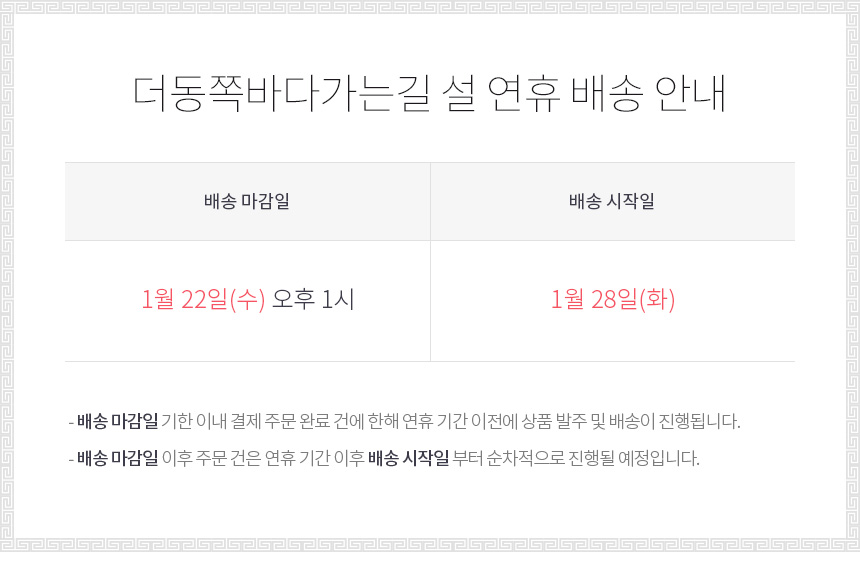Click bold 배송 마감일 in first note
The width and height of the screenshot is (860, 562).
pyautogui.click(x=117, y=421)
